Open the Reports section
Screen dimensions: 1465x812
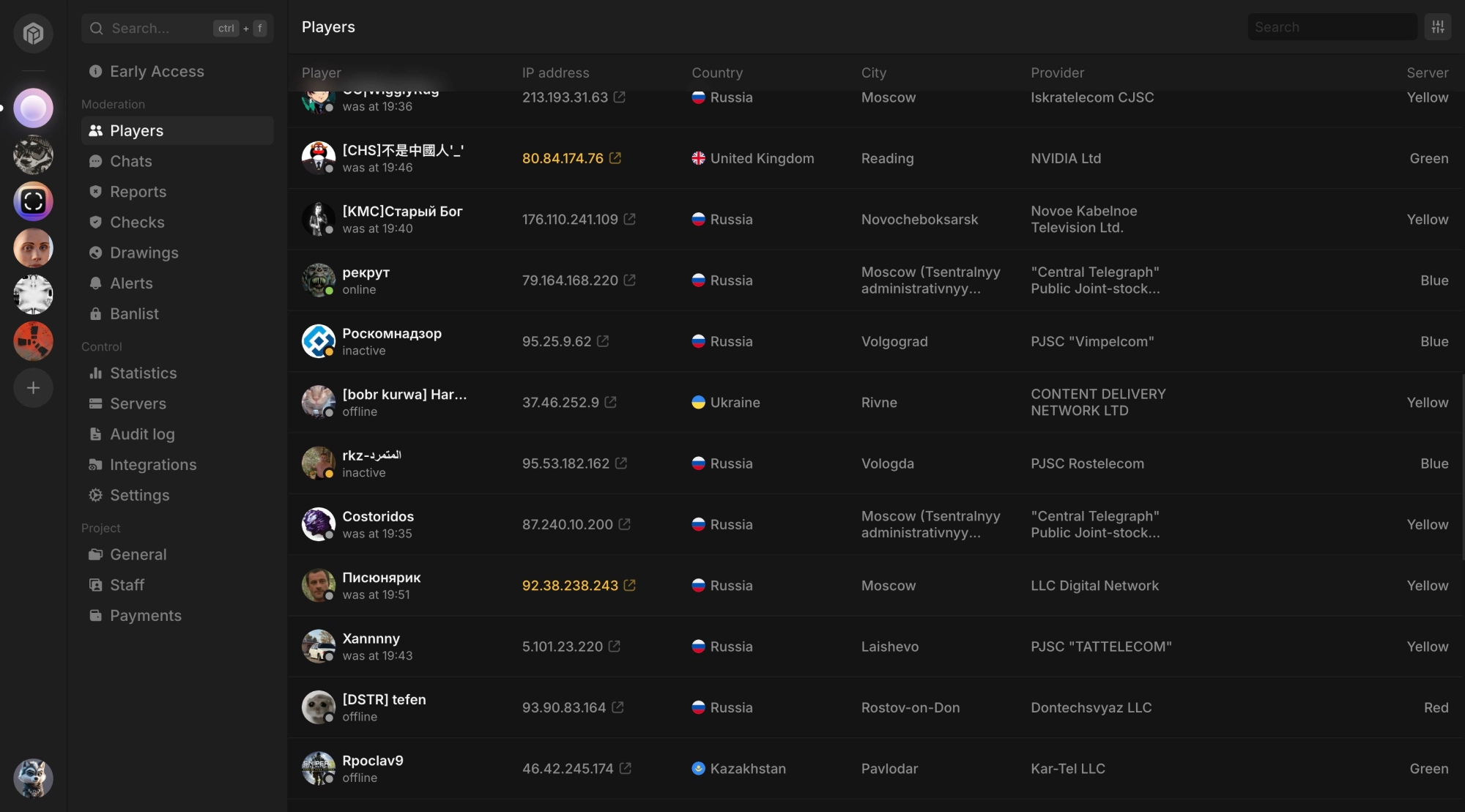(x=138, y=192)
